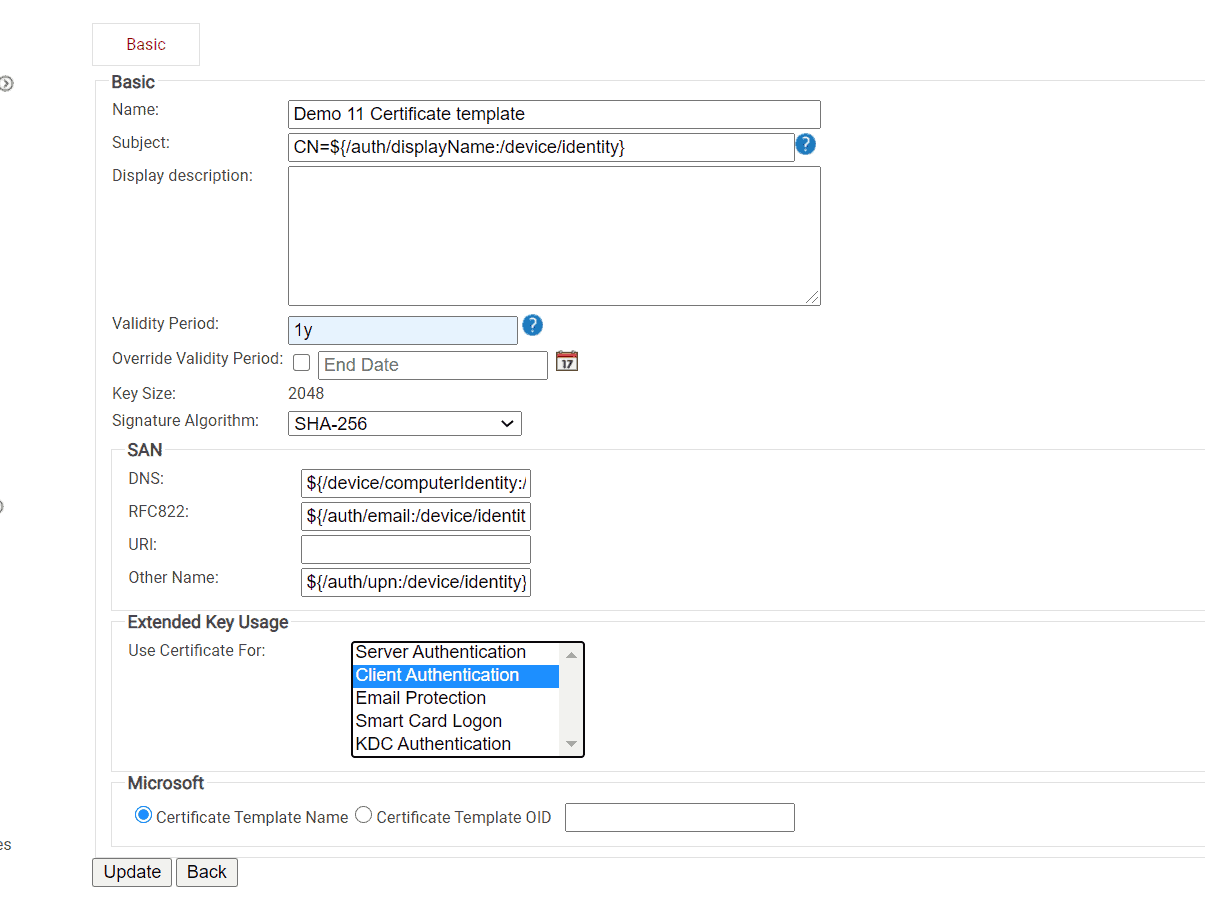Open help icon beside Subject field
Screen dimensions: 1205x898
point(806,145)
